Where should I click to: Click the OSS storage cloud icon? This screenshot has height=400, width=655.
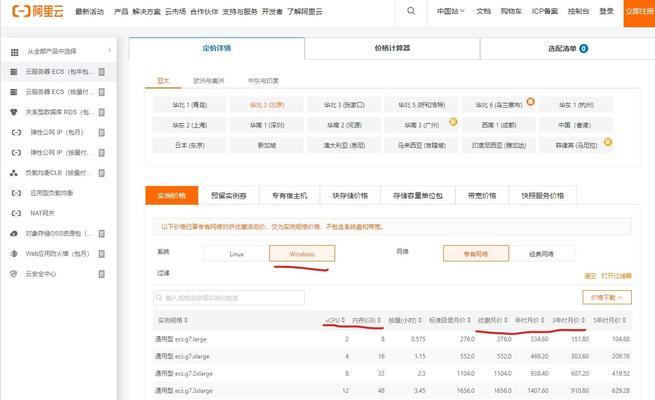click(x=14, y=233)
